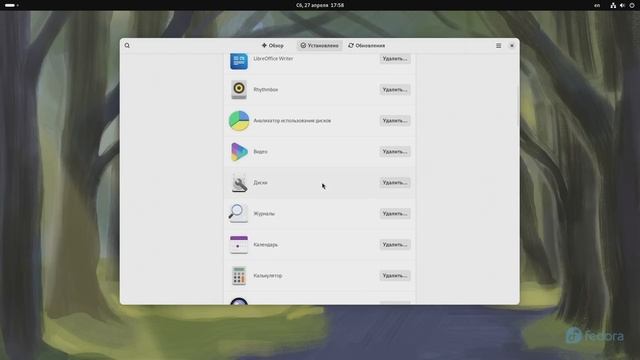Switch to the Обзор tab
The width and height of the screenshot is (640, 360).
click(273, 46)
